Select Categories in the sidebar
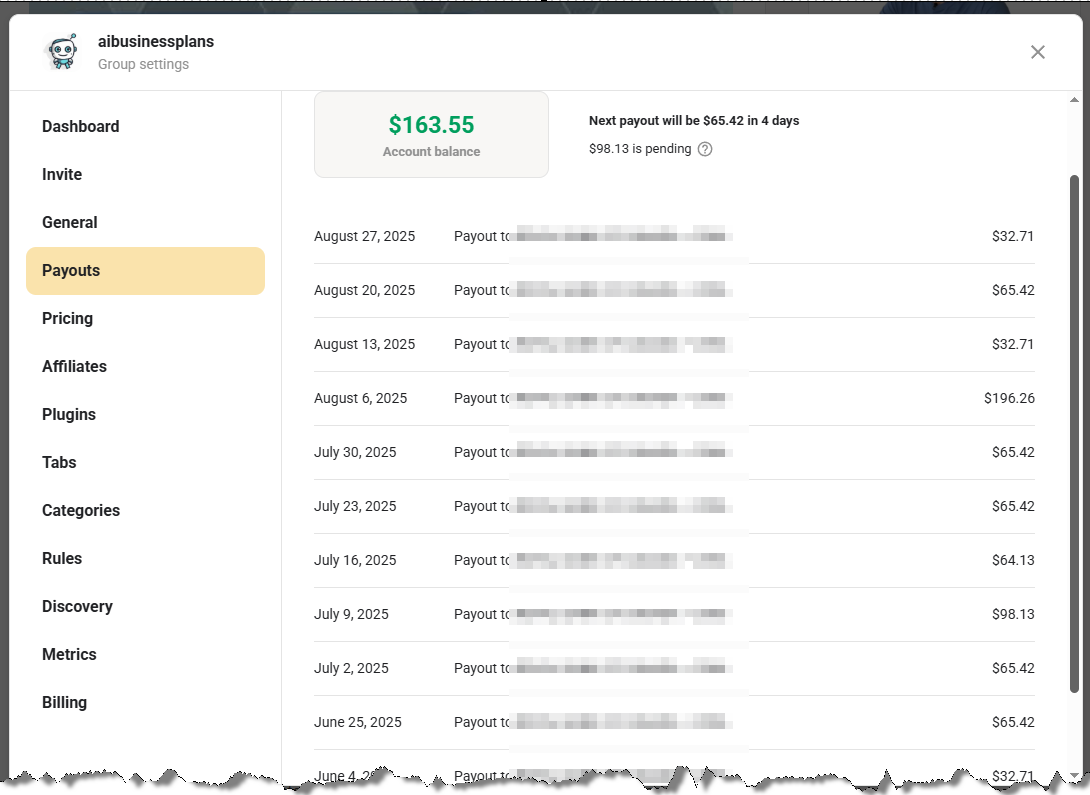The height and width of the screenshot is (795, 1090). pos(81,511)
